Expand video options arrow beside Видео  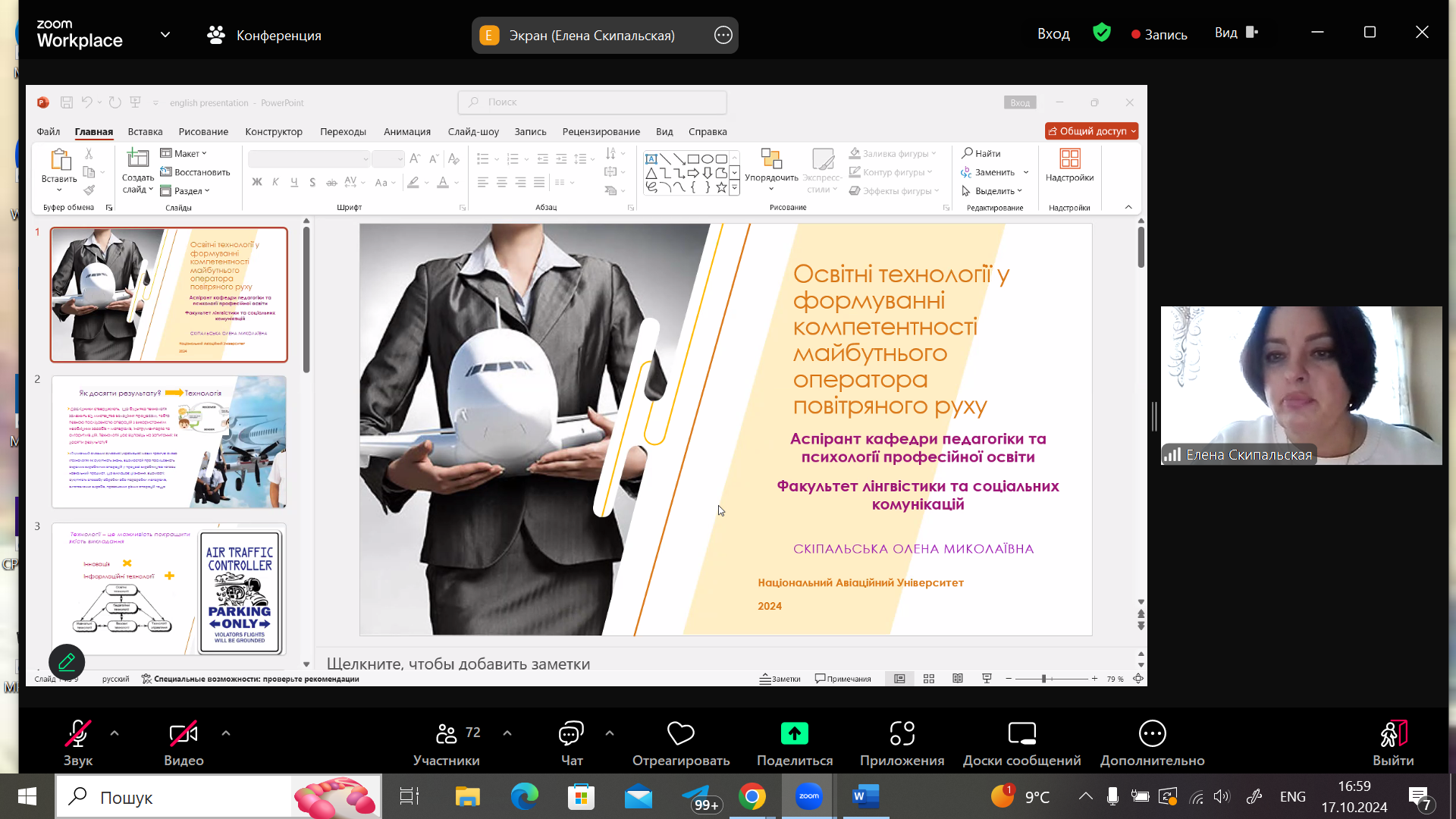click(226, 733)
